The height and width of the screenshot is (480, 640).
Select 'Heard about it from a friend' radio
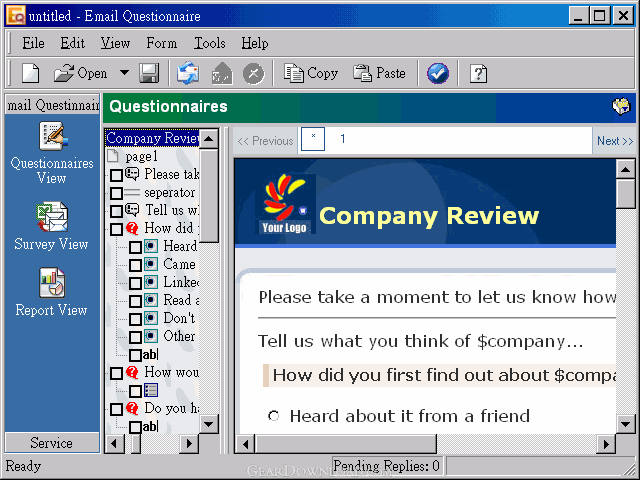pos(274,416)
